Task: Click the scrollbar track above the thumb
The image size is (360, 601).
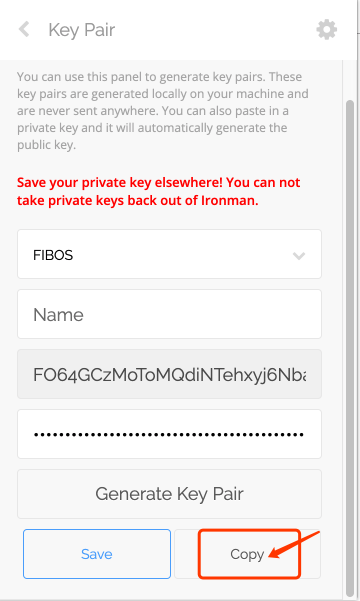Action: pyautogui.click(x=350, y=80)
